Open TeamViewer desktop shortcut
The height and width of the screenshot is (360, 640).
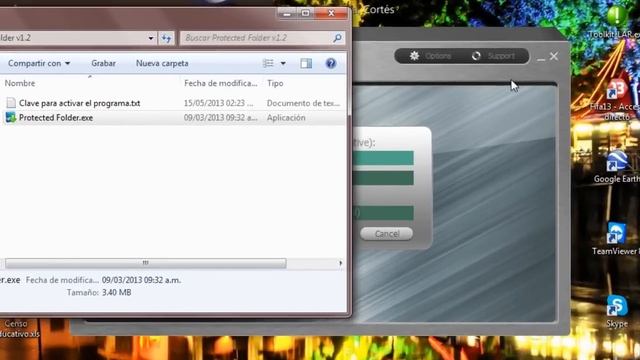coord(616,239)
